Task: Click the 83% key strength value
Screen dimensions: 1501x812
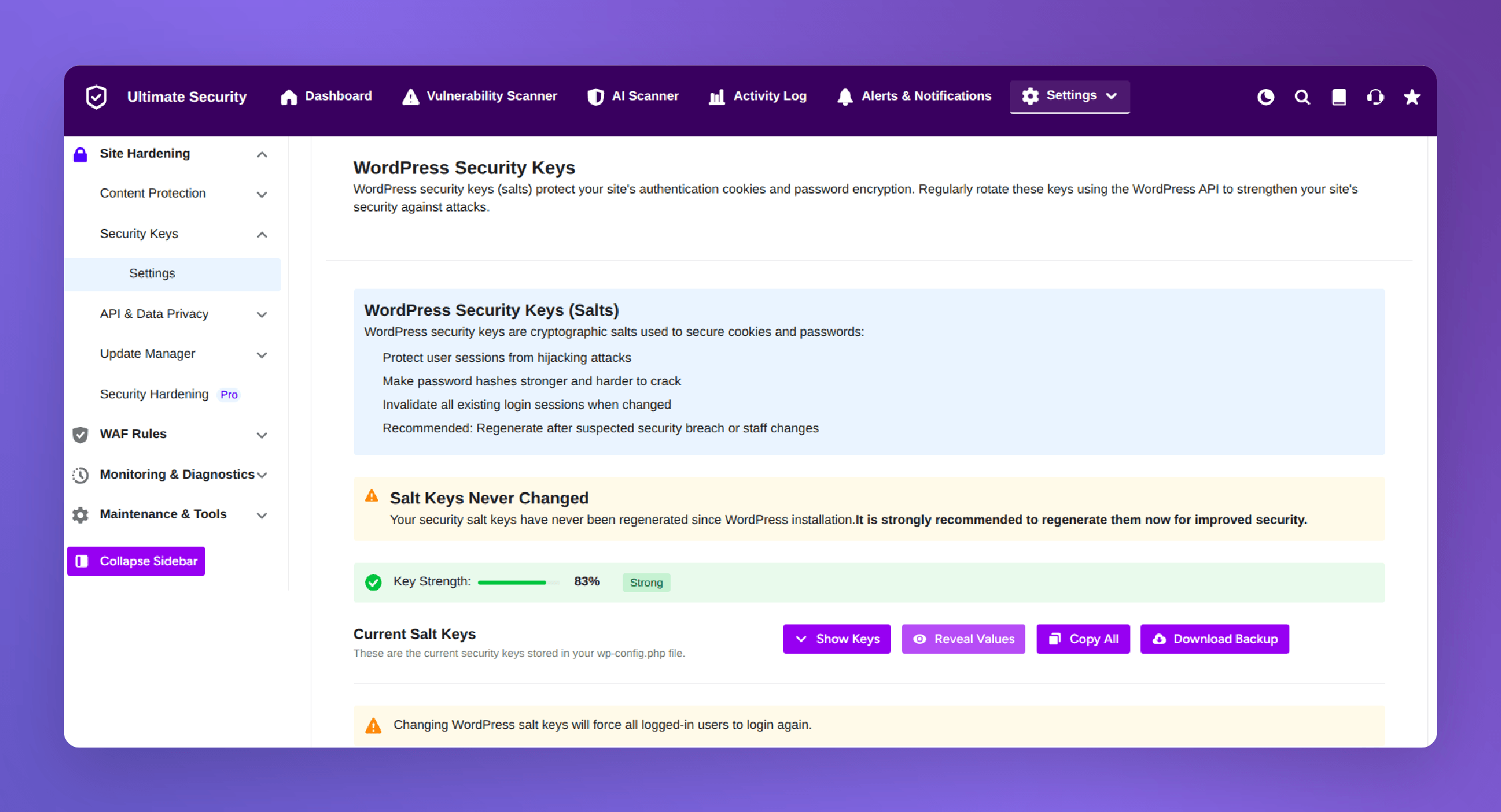Action: coord(587,581)
